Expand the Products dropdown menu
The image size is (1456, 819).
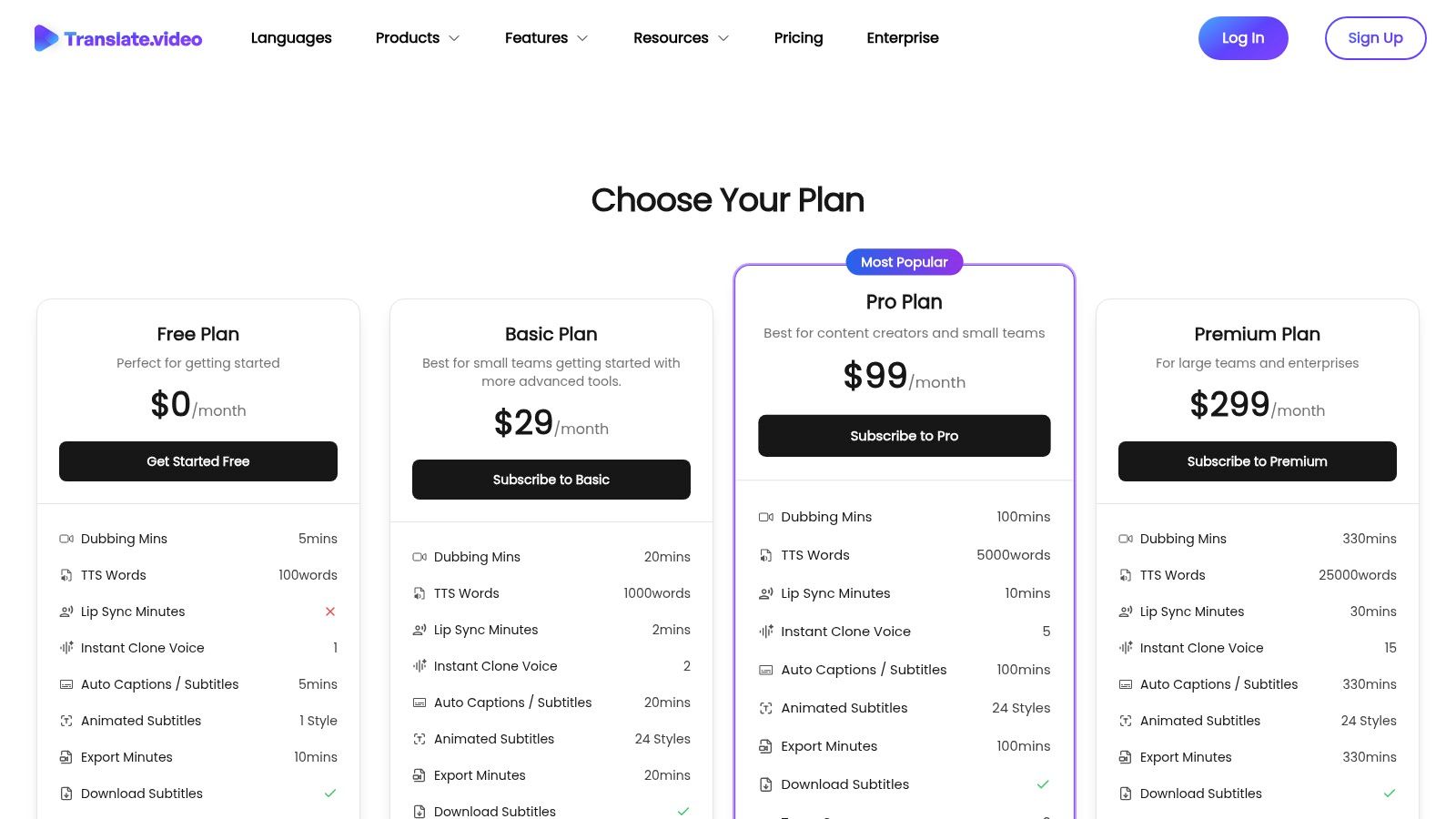418,38
